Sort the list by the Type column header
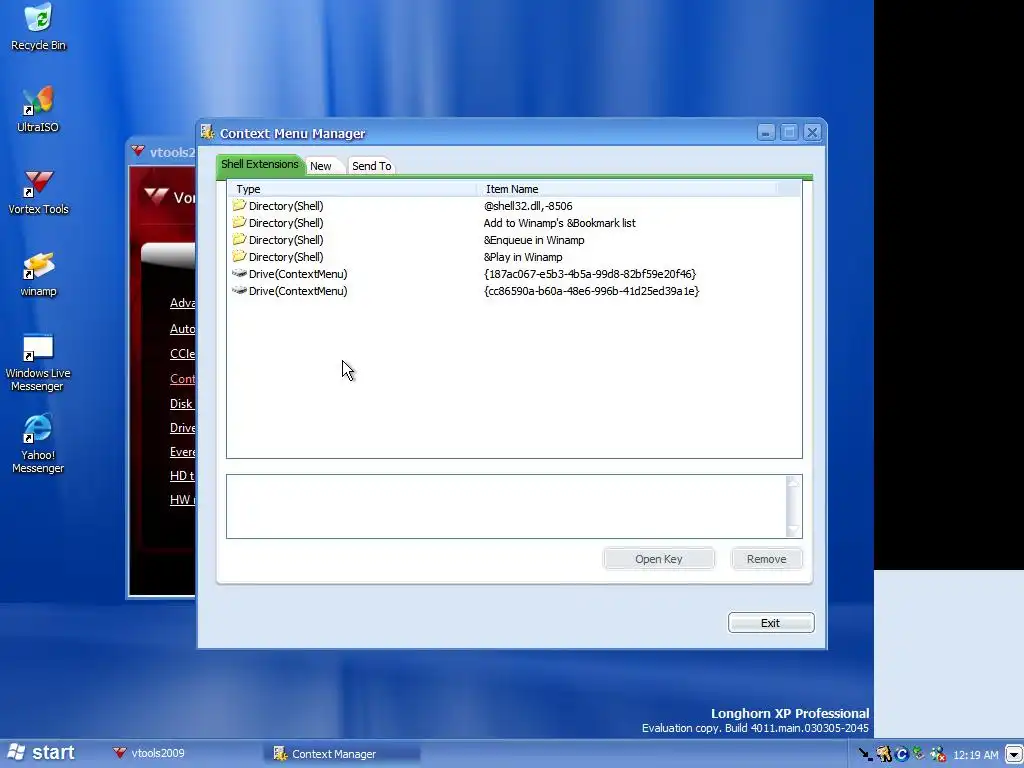The height and width of the screenshot is (768, 1024). pyautogui.click(x=353, y=189)
